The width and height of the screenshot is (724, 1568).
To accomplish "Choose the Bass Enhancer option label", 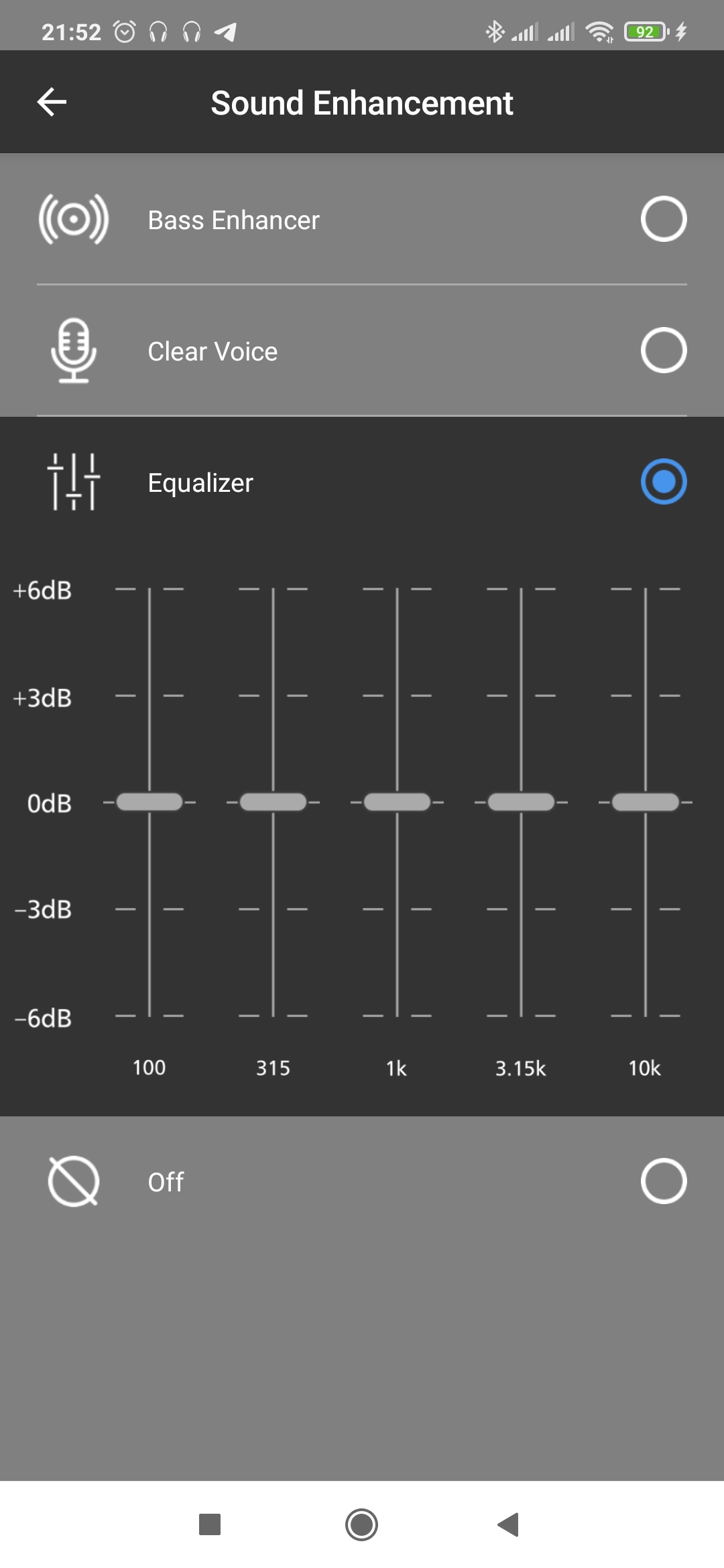I will click(233, 220).
